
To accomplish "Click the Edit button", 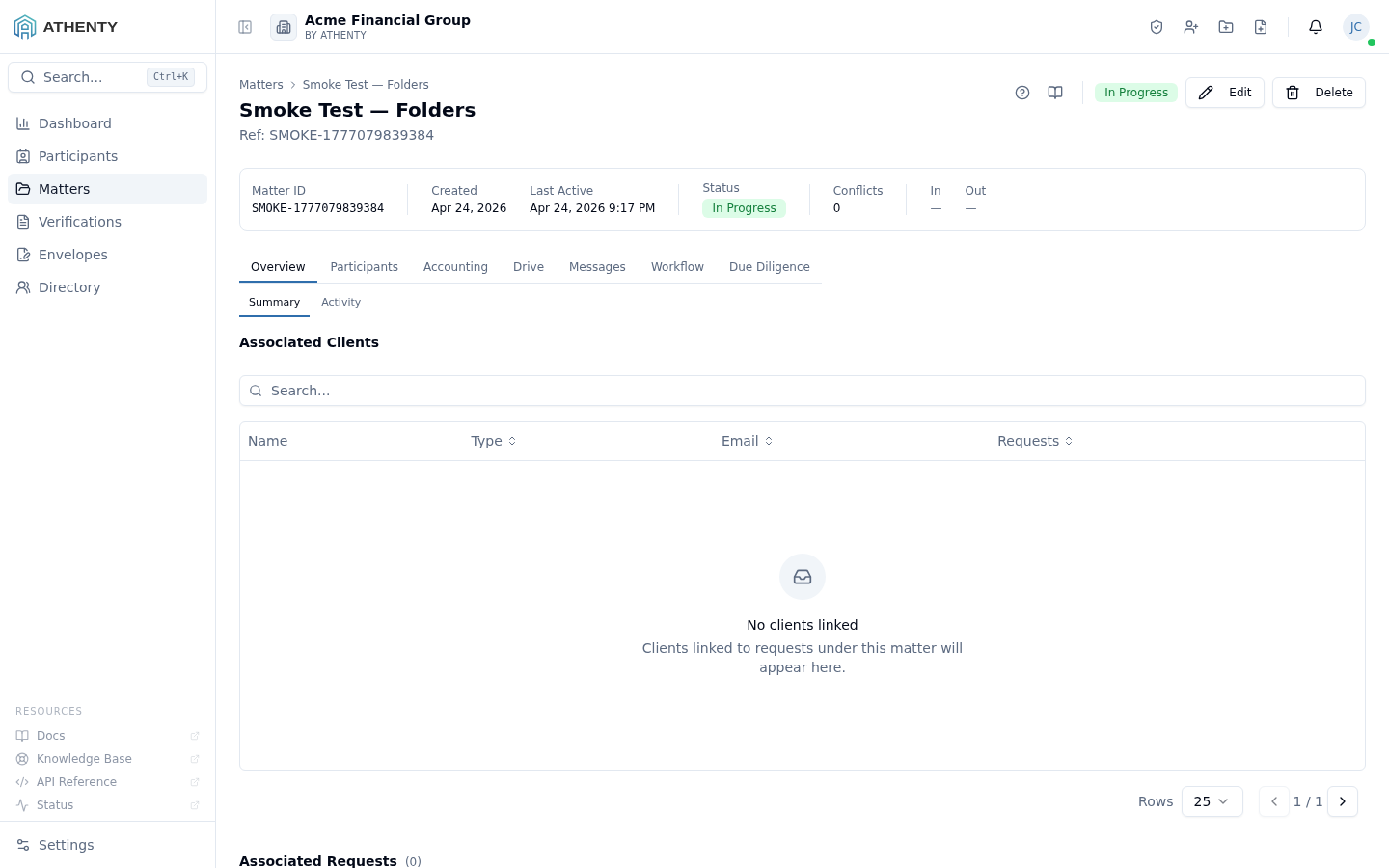I will coord(1225,93).
